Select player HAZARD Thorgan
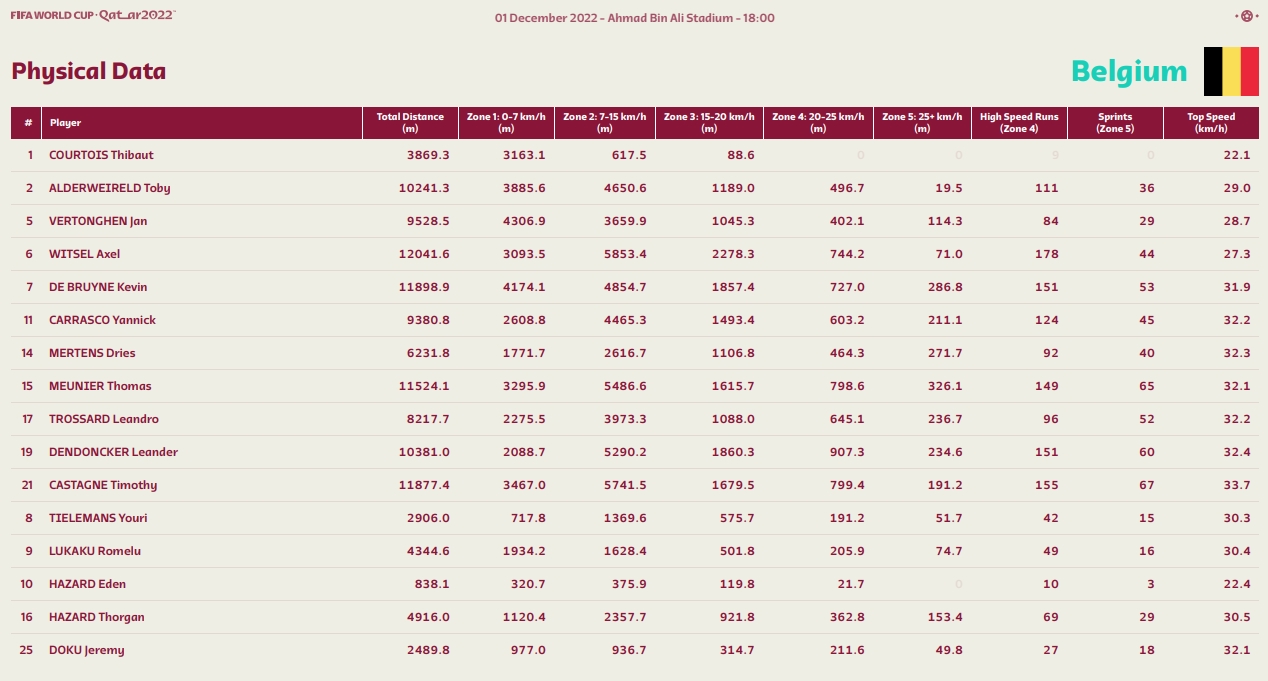Image resolution: width=1268 pixels, height=681 pixels. click(x=97, y=617)
